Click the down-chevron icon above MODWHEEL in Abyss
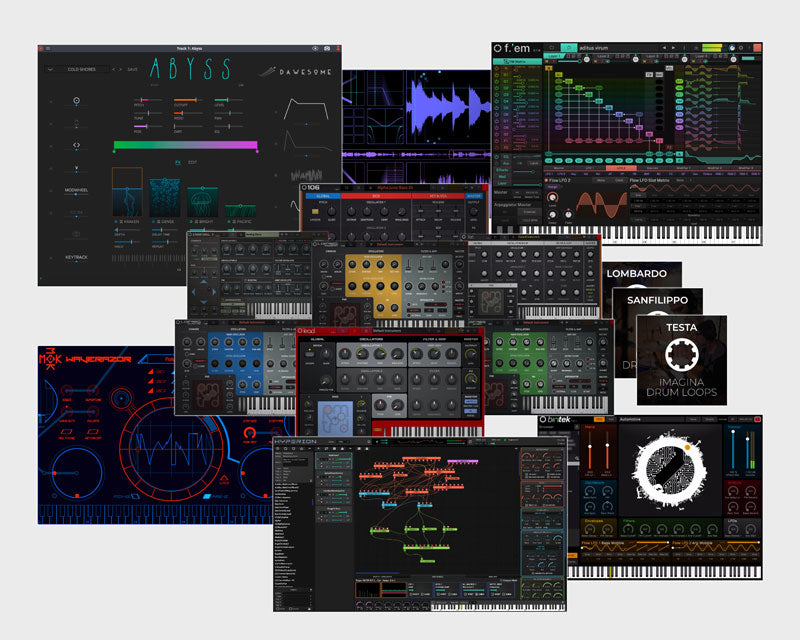 76,167
